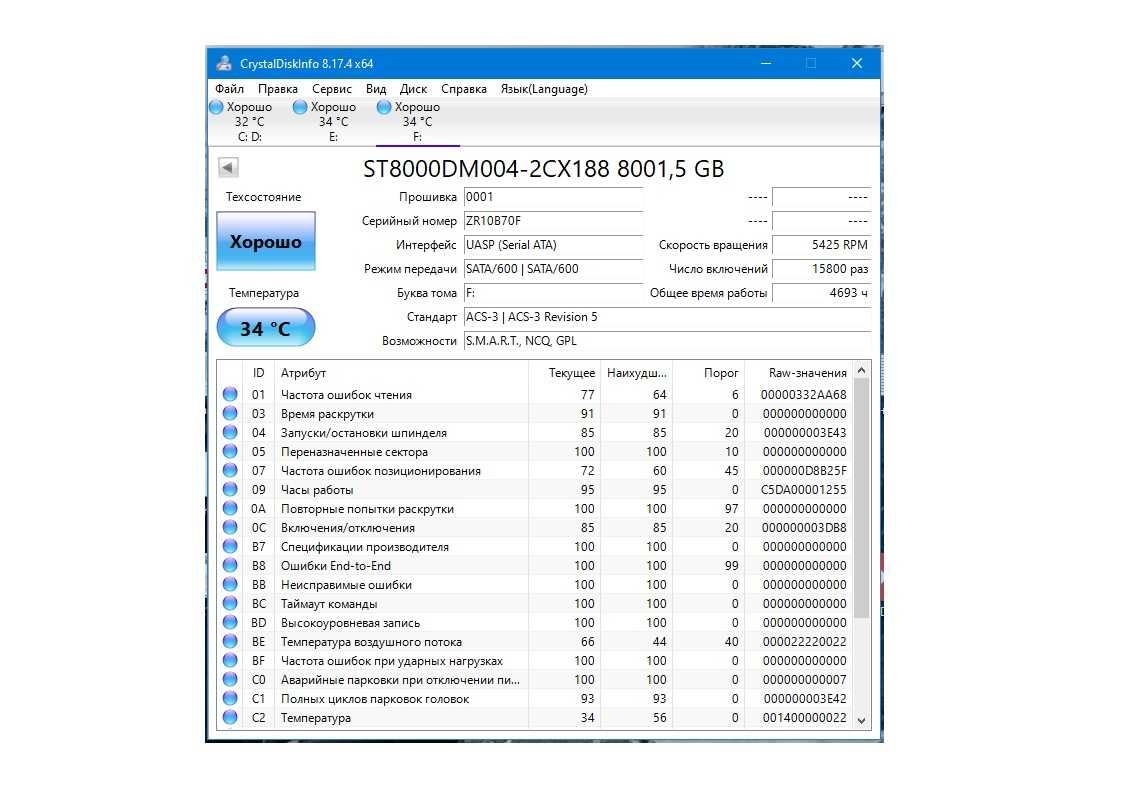Click the disk title ST8000DM004-2CX188 8001,5 GB
Screen dimensions: 1123x794
click(x=544, y=169)
